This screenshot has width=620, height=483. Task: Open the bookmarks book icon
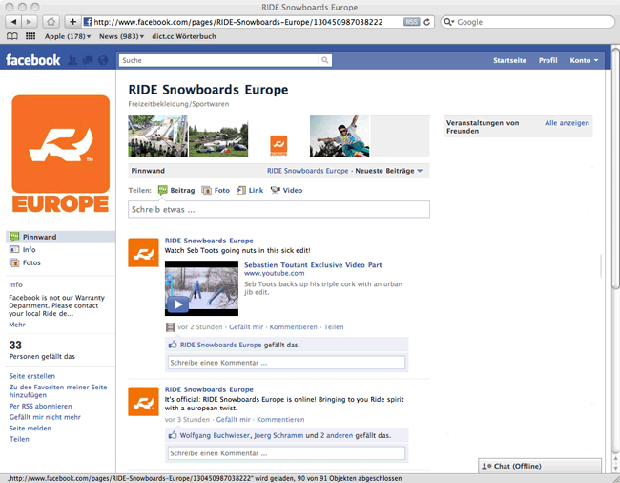(x=12, y=36)
